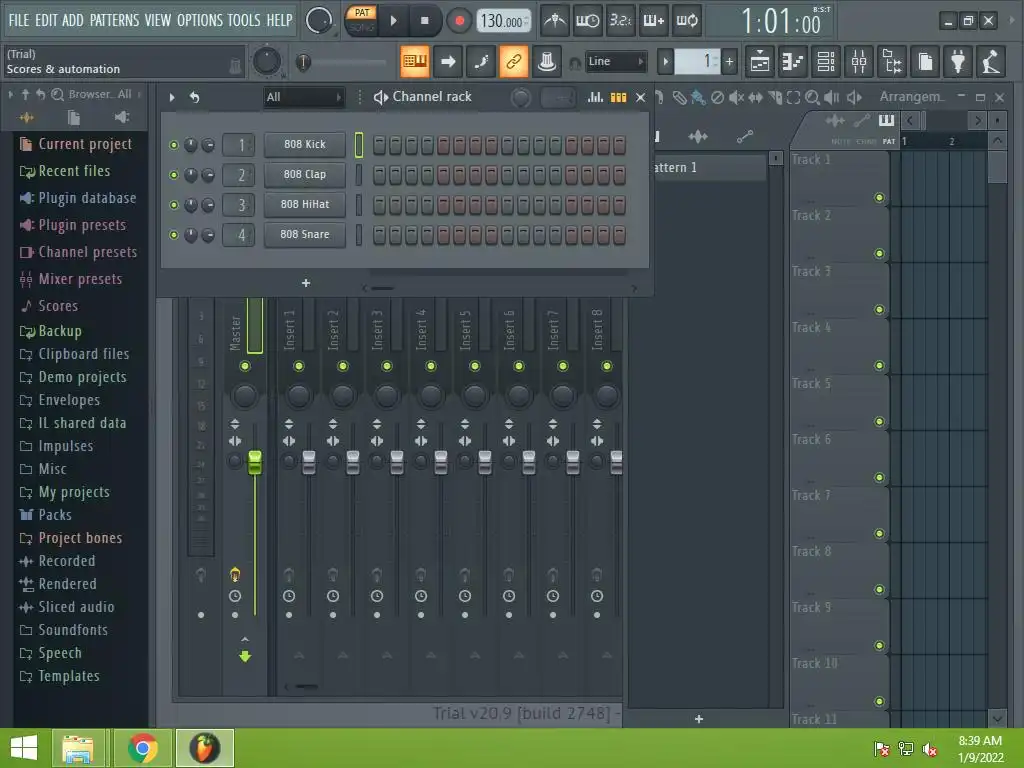The width and height of the screenshot is (1024, 768).
Task: Open the Line snap dropdown
Action: pyautogui.click(x=616, y=61)
